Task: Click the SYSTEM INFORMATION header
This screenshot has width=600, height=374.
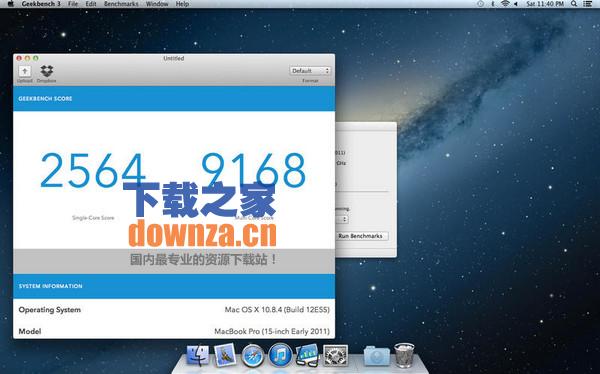Action: coord(51,286)
